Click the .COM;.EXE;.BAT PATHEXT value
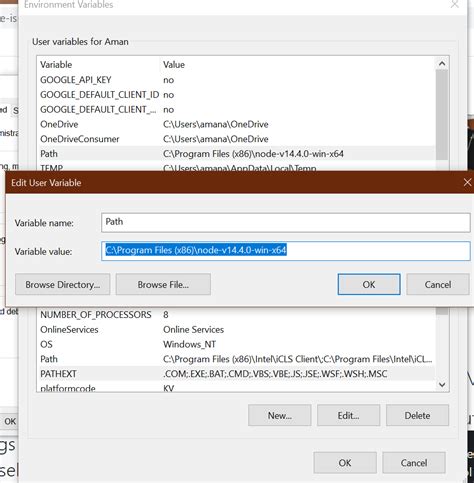This screenshot has width=474, height=483. (275, 374)
